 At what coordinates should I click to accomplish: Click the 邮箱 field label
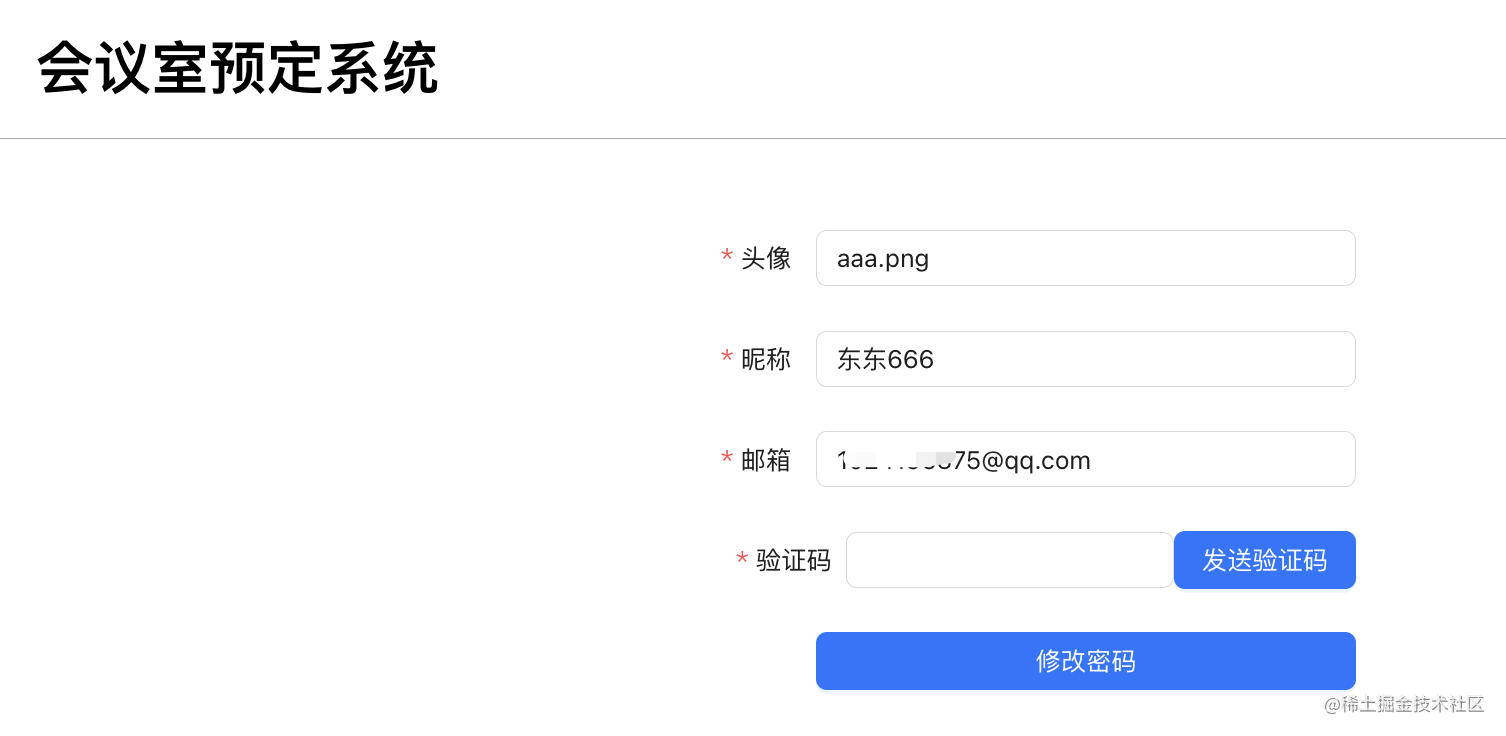point(766,459)
